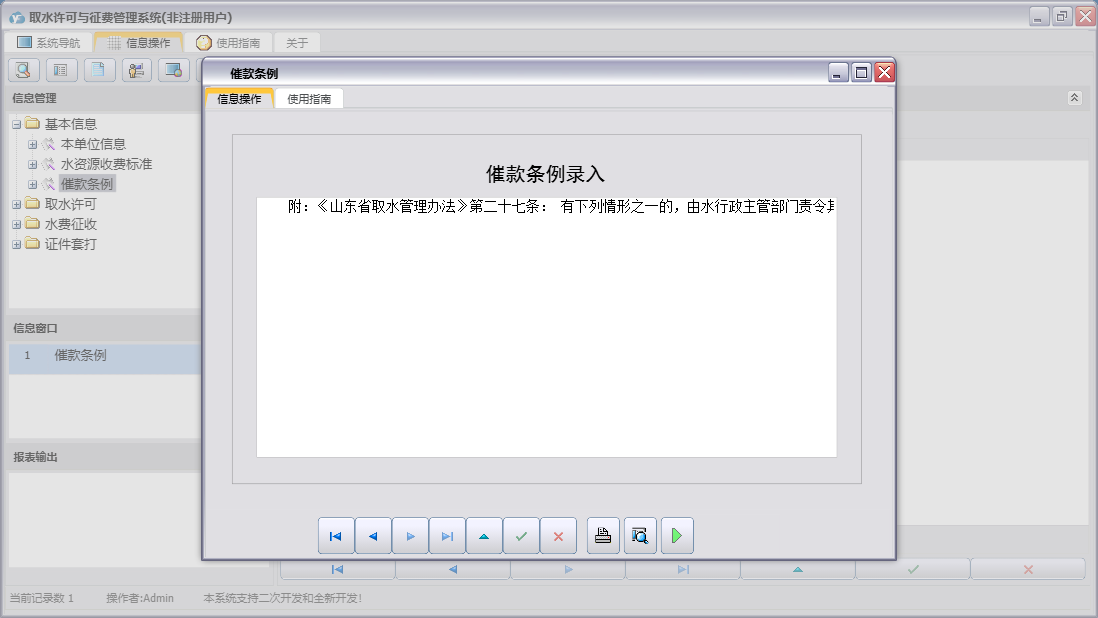Click into the 催款条例录入 text area
This screenshot has width=1098, height=618.
pos(546,330)
